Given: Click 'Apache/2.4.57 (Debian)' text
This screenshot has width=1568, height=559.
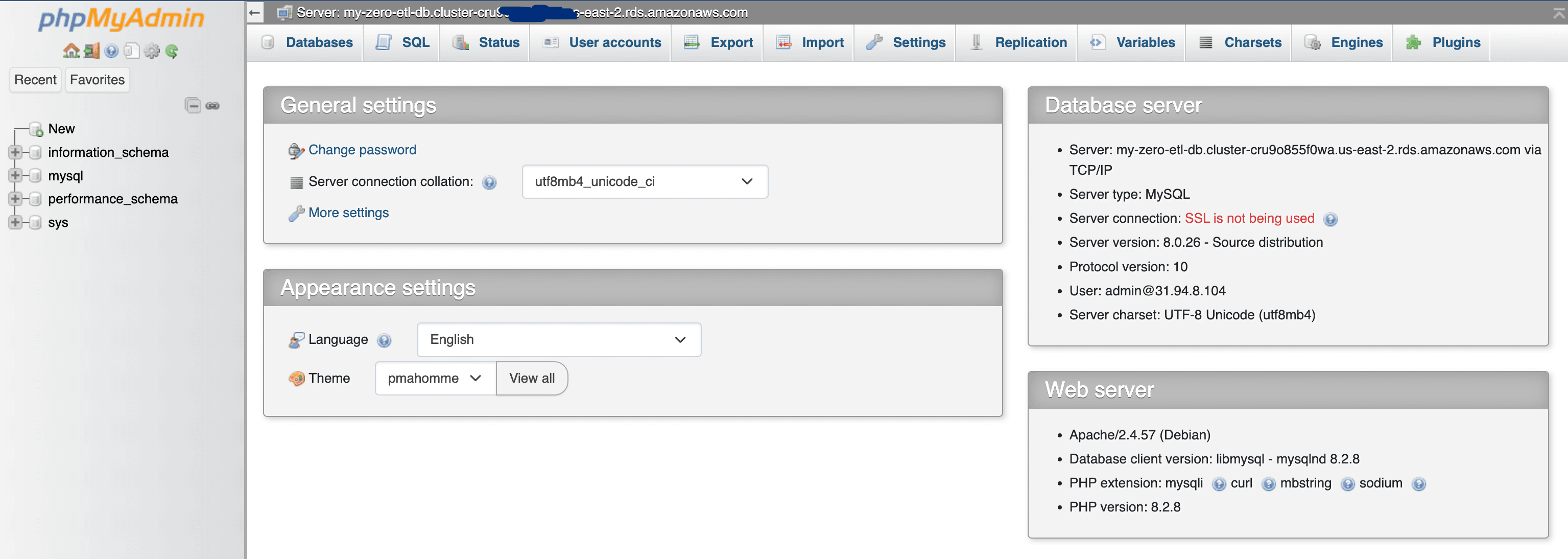Looking at the screenshot, I should [x=1139, y=435].
